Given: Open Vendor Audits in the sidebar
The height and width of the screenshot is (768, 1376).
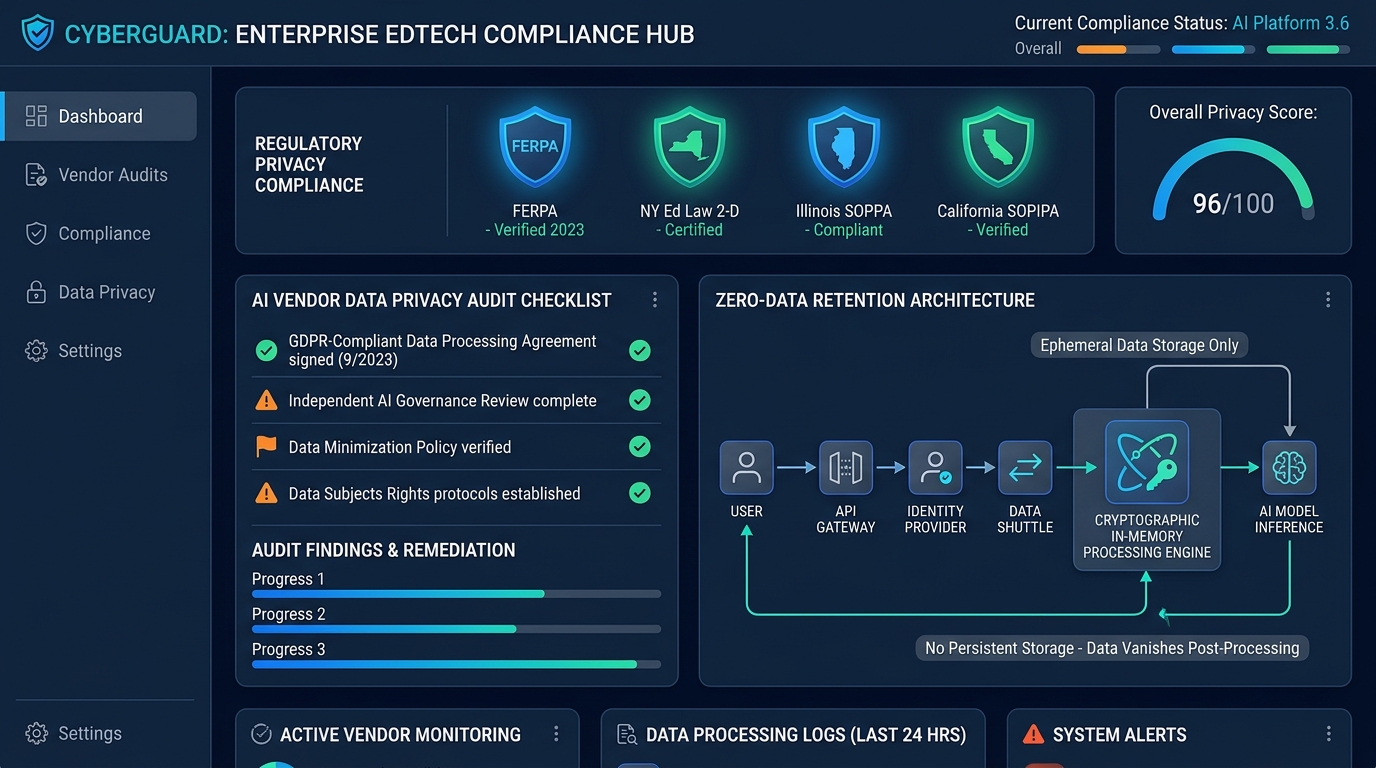Looking at the screenshot, I should click(99, 175).
